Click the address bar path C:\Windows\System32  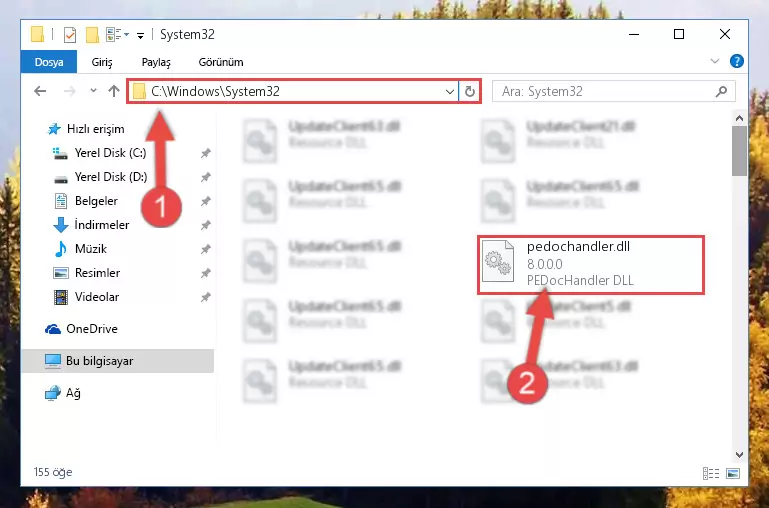click(x=215, y=91)
